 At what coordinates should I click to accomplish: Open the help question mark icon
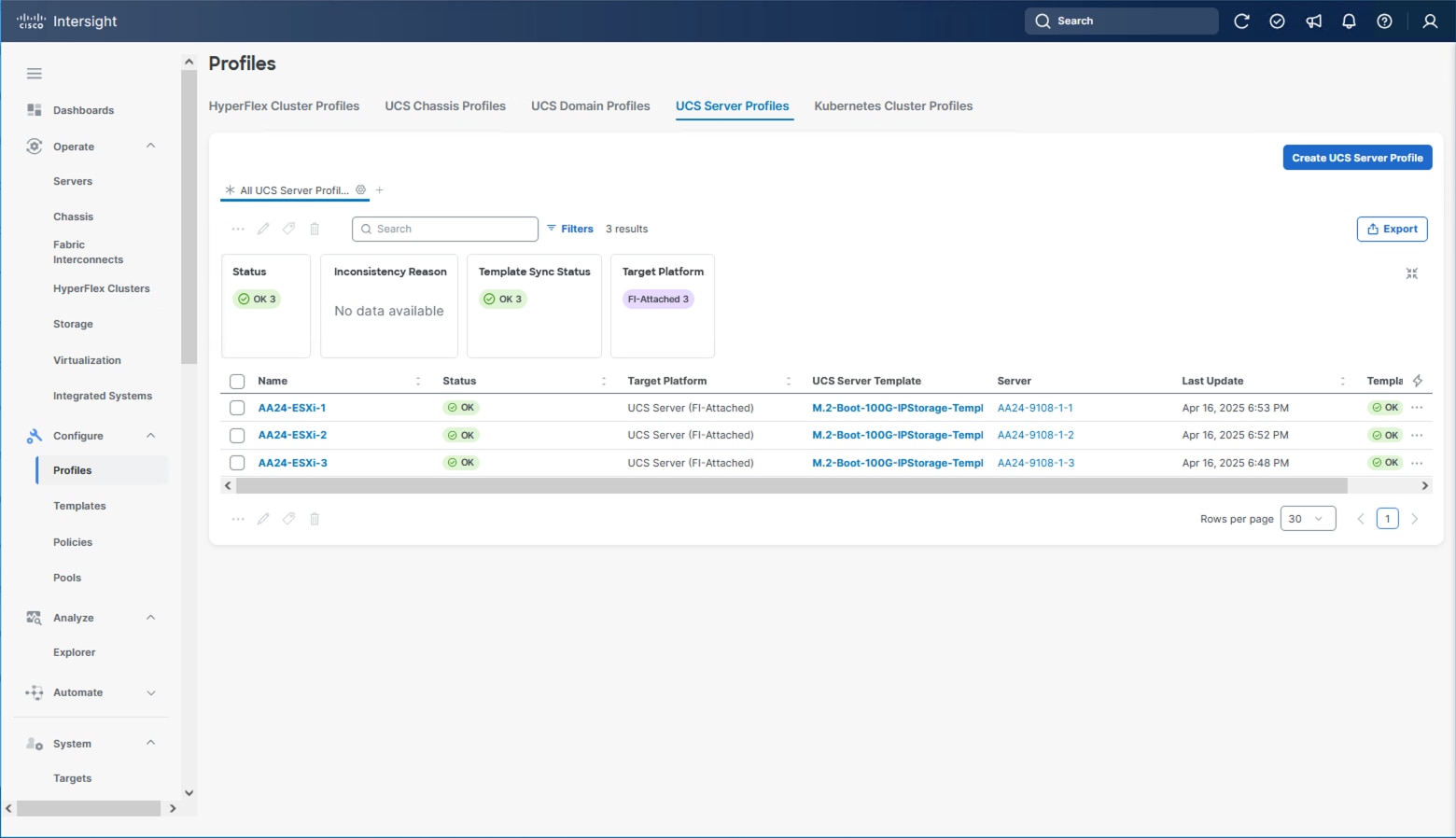click(x=1384, y=21)
